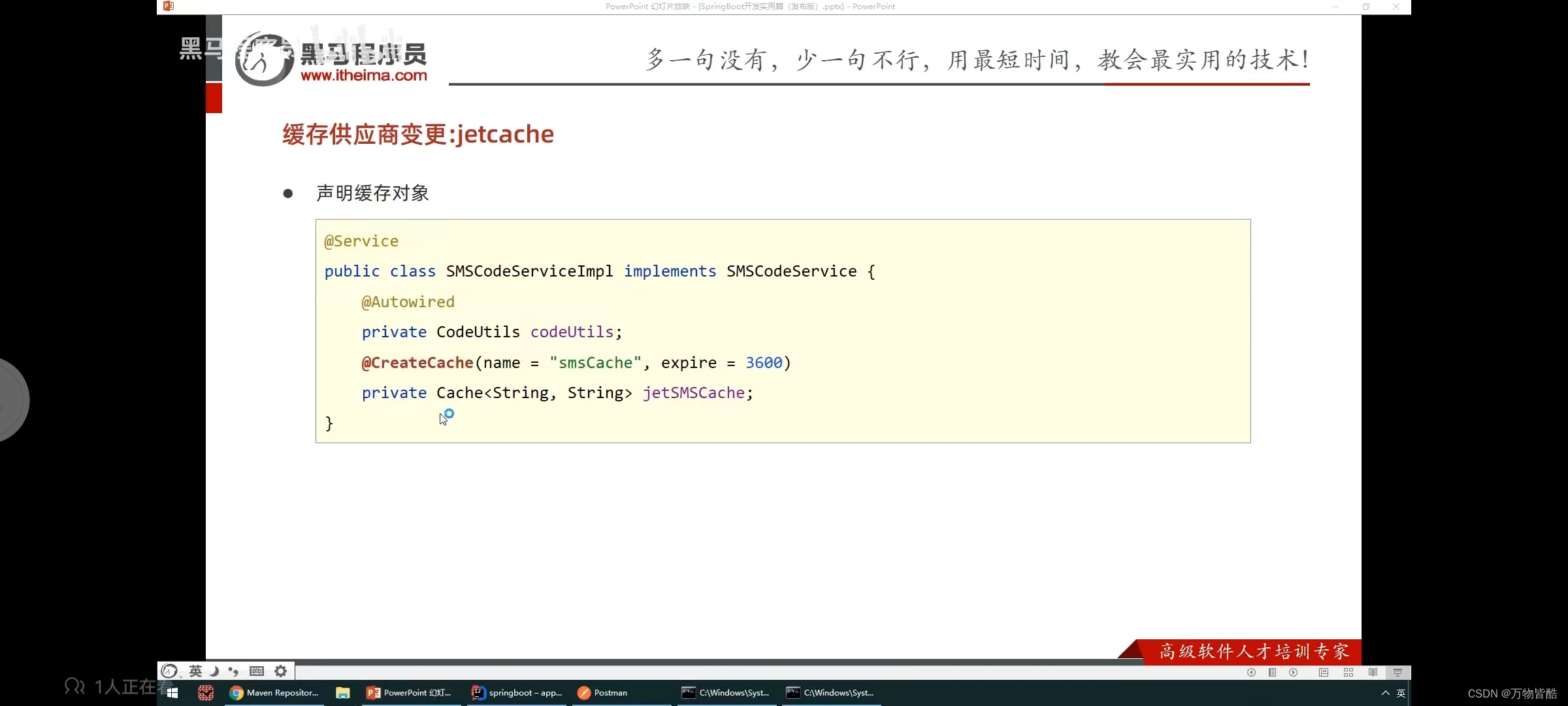Viewport: 1568px width, 706px height.
Task: Open the first C:\Windows command prompt window
Action: coord(726,693)
